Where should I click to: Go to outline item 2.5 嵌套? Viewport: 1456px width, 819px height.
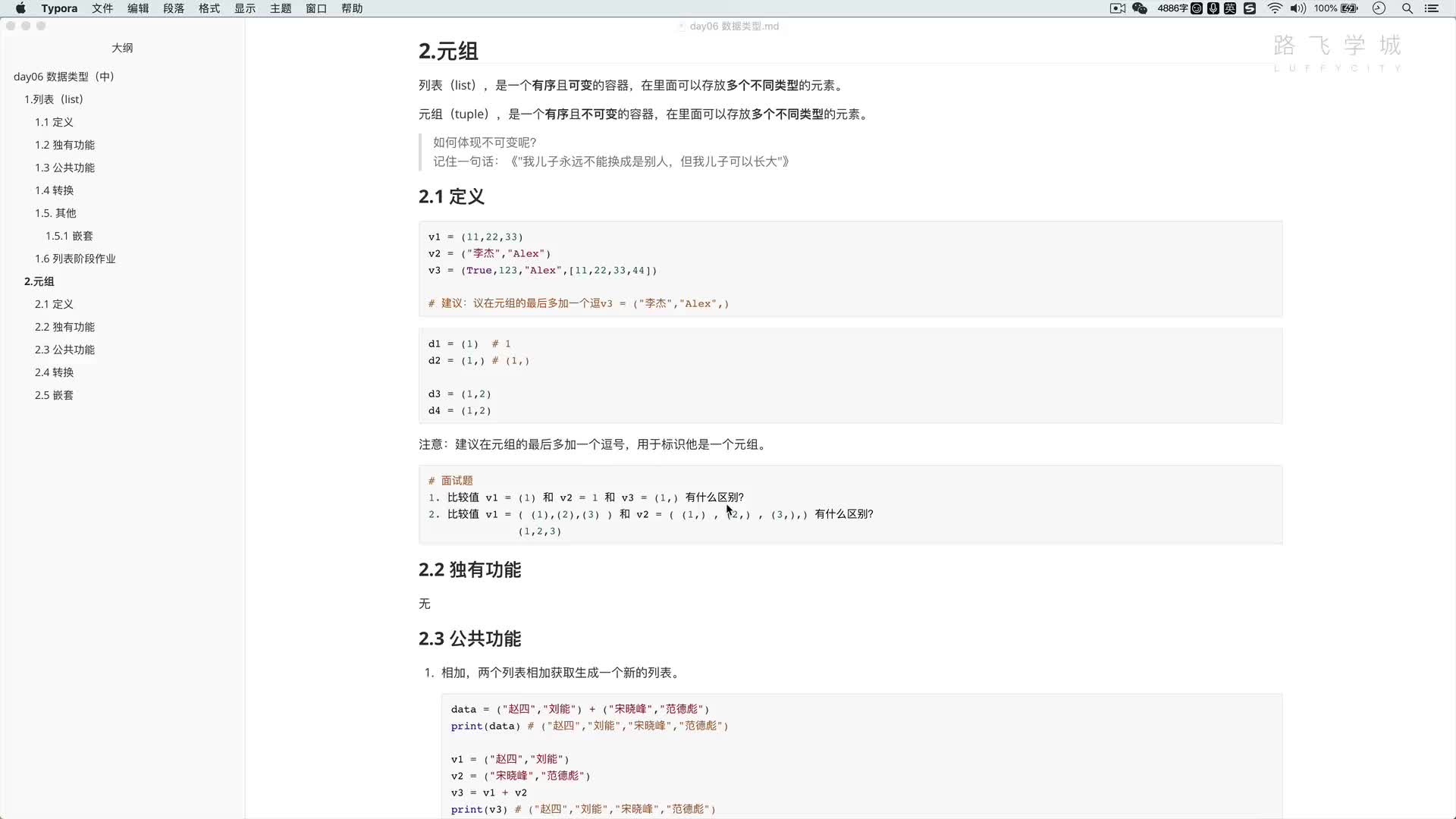click(x=54, y=395)
